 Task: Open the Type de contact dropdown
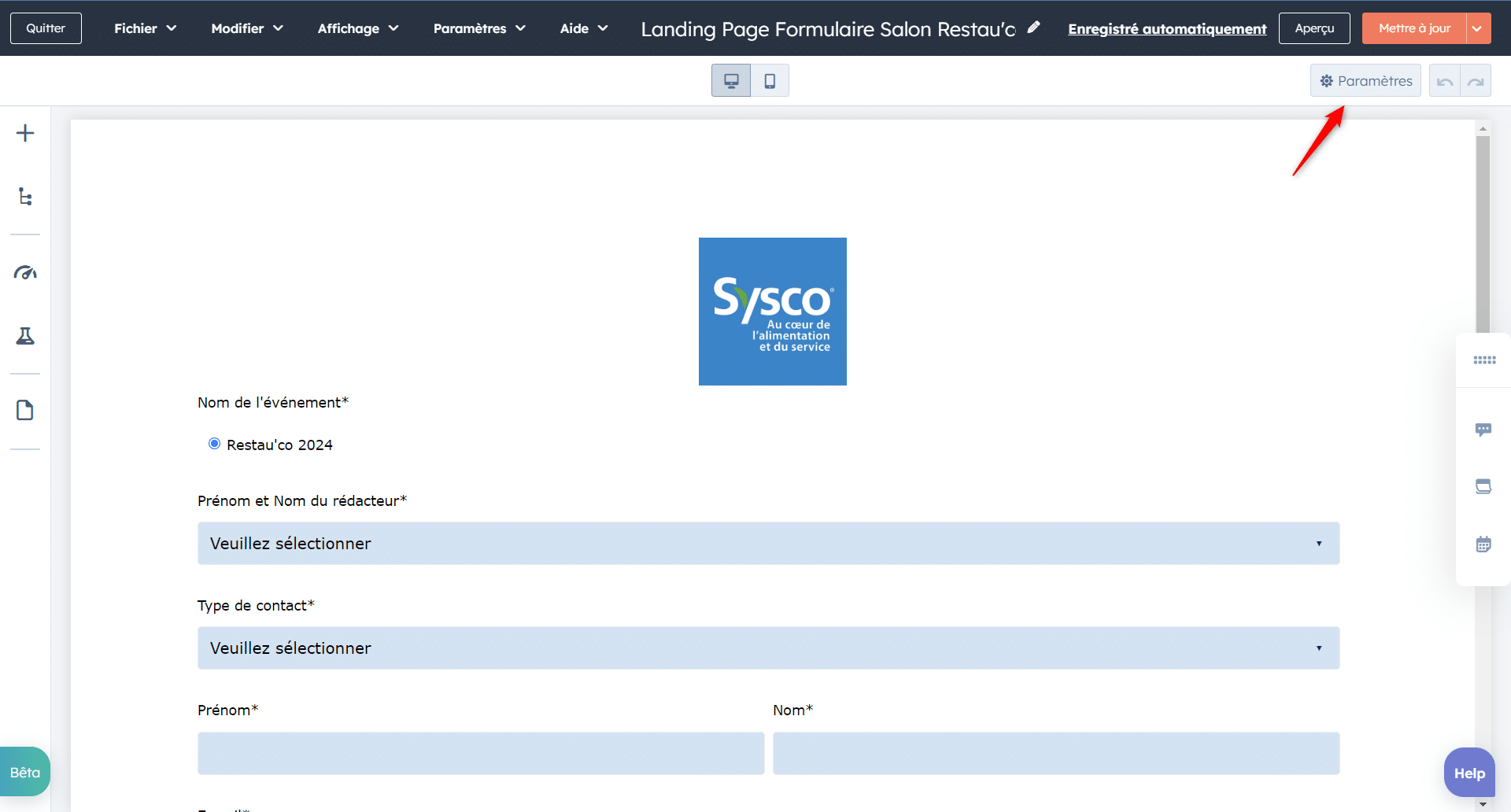768,648
